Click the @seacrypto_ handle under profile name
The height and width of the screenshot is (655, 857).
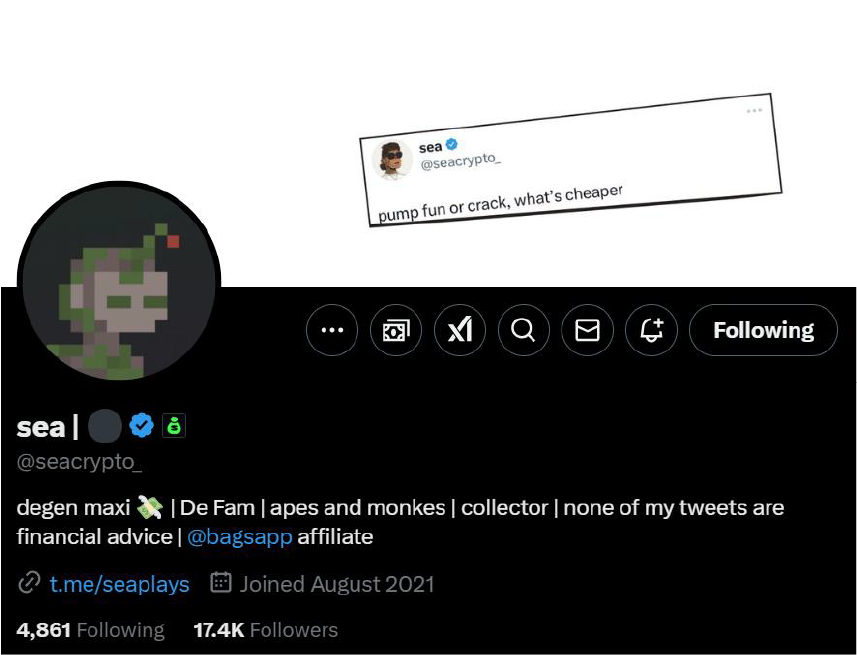(x=79, y=463)
